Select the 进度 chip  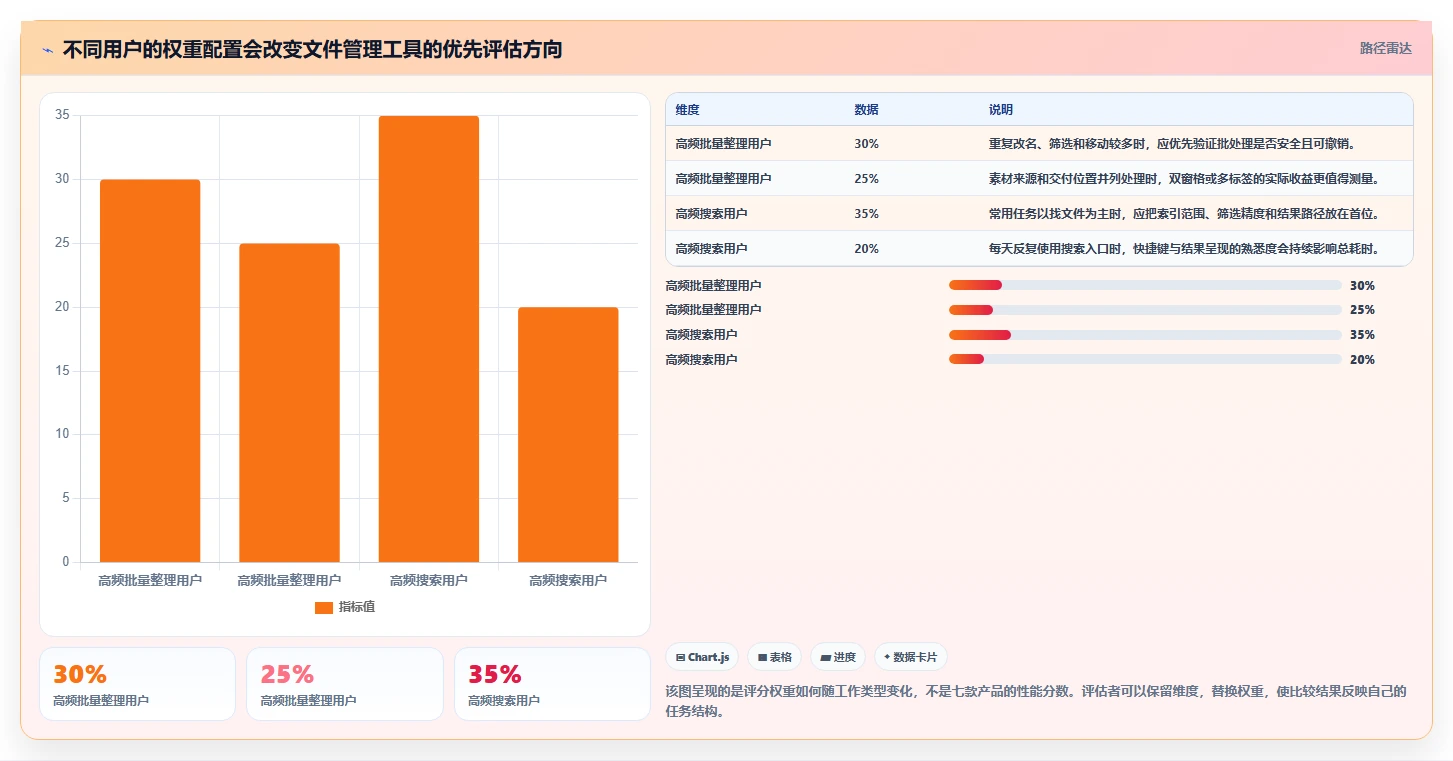click(838, 657)
